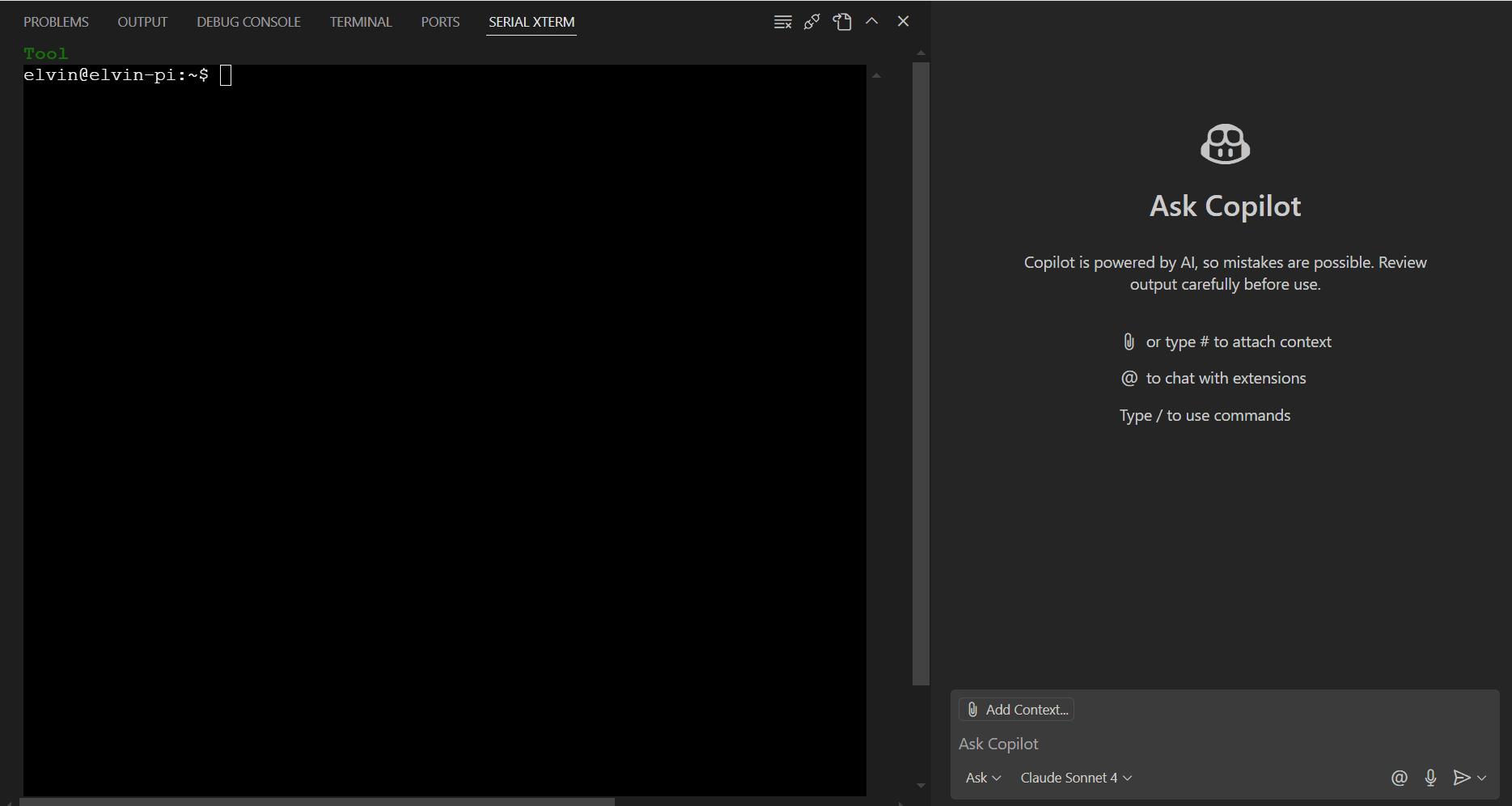The image size is (1512, 806).
Task: Open the Ask mode dropdown
Action: 983,778
